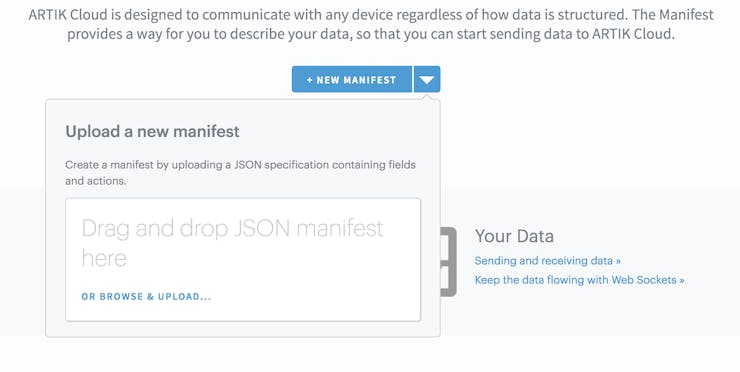Open the Sending and receiving data link

tap(547, 261)
